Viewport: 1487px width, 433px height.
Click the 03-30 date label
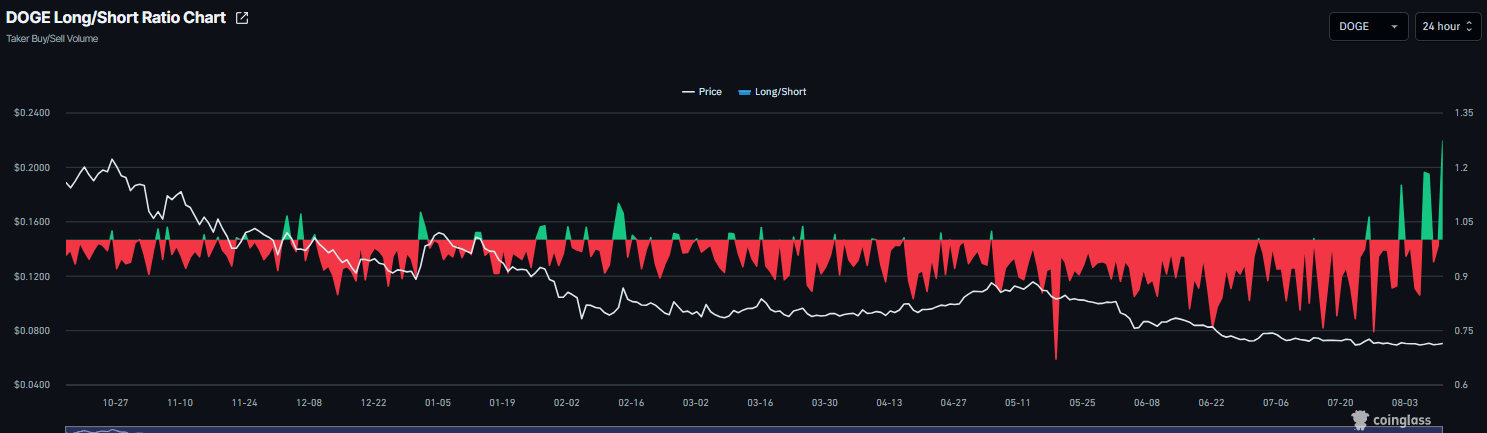pyautogui.click(x=825, y=403)
